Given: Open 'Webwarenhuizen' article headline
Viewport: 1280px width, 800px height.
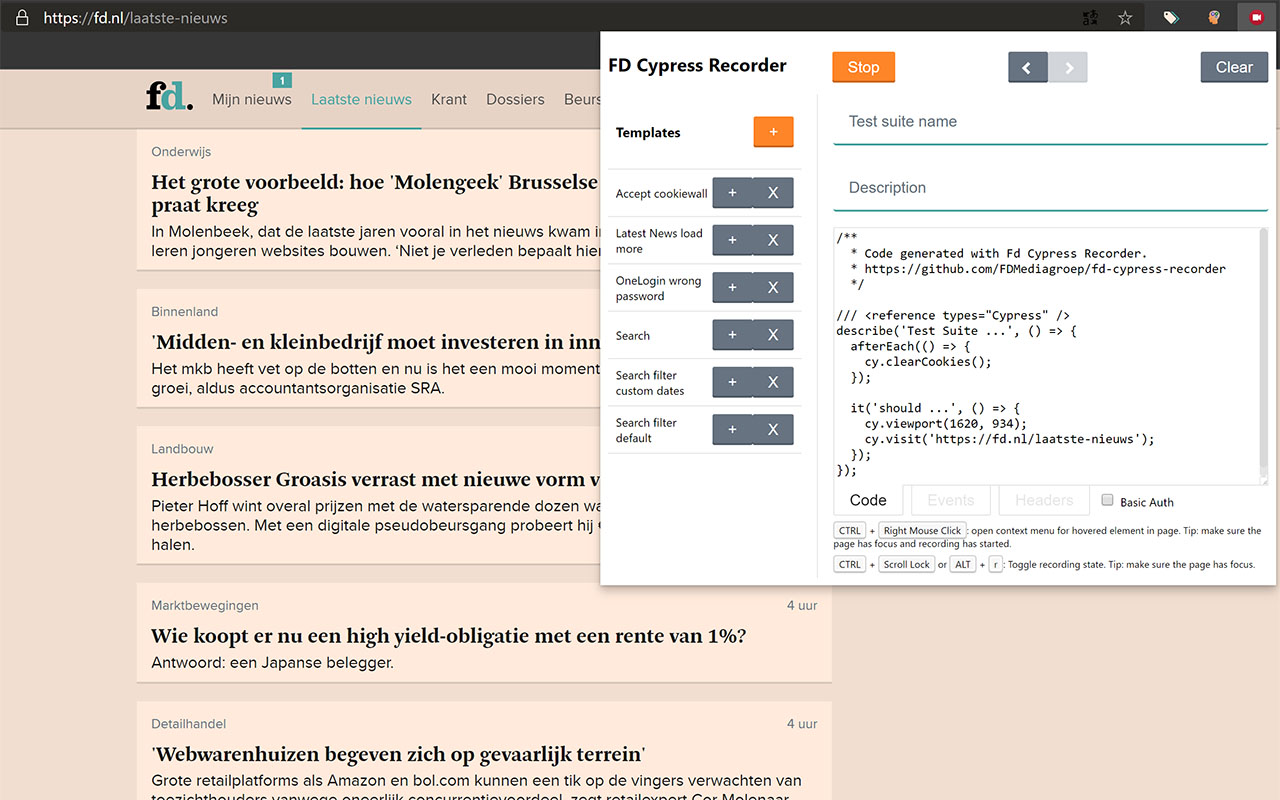Looking at the screenshot, I should point(398,754).
